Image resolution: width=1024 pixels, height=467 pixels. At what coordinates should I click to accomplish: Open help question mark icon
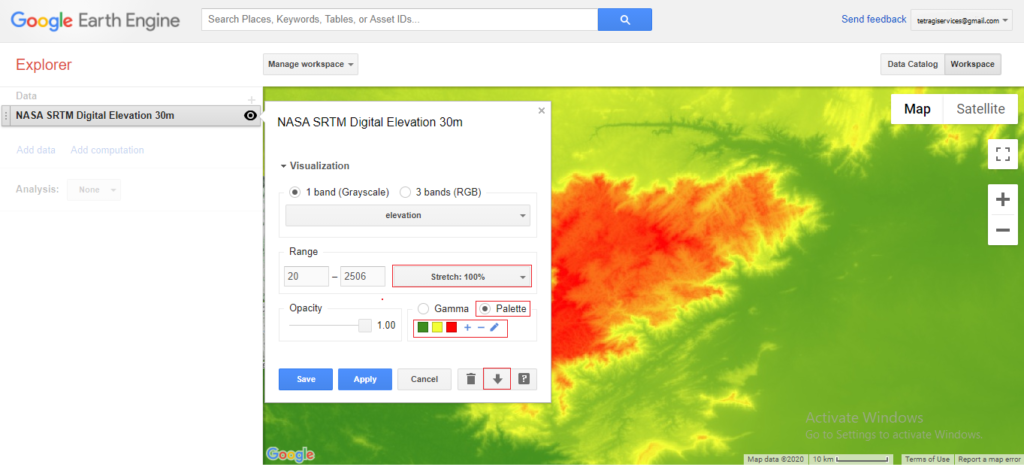coord(524,379)
